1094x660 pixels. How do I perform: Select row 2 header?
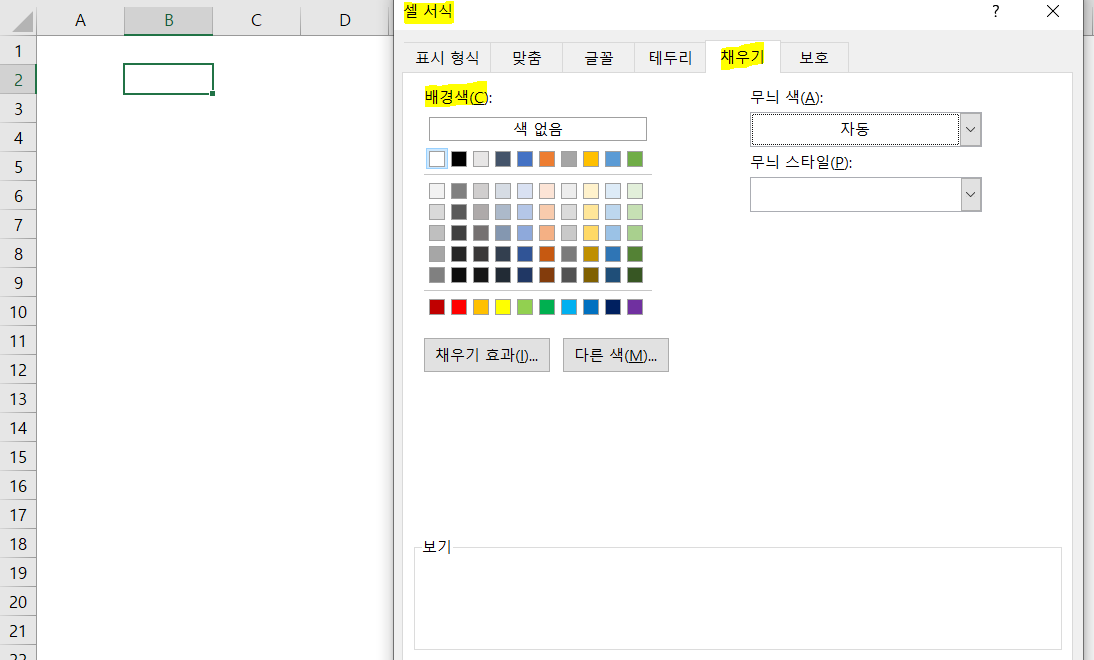18,80
